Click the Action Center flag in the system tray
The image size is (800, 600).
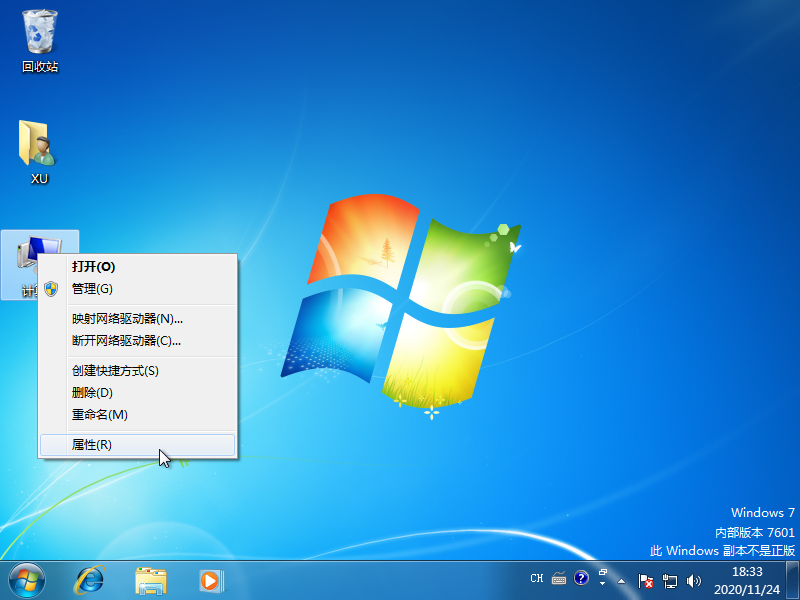tap(646, 580)
